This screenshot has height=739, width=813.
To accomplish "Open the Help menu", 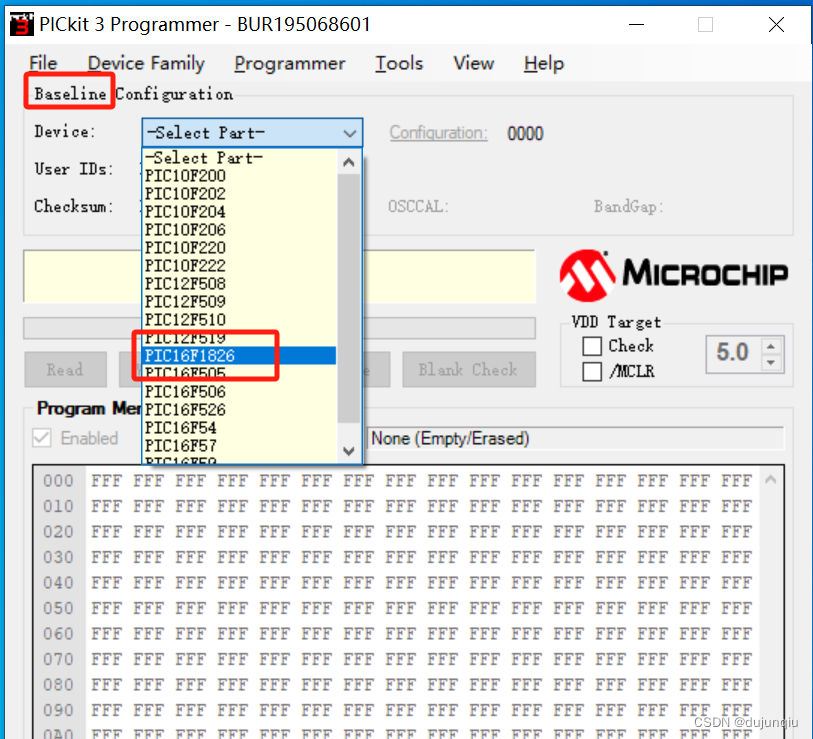I will click(x=543, y=63).
